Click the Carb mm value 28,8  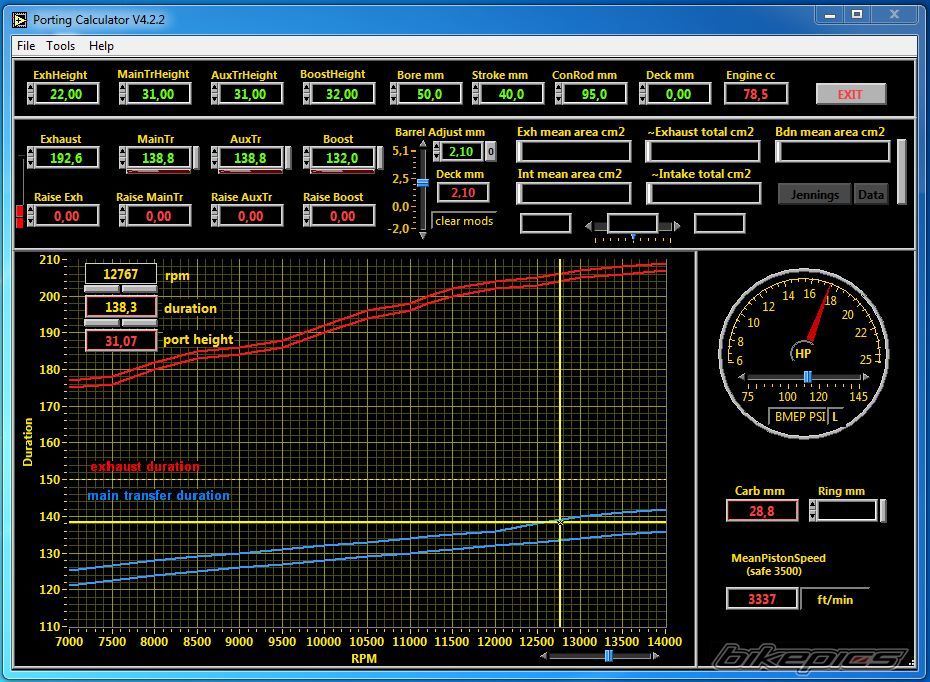pos(762,511)
